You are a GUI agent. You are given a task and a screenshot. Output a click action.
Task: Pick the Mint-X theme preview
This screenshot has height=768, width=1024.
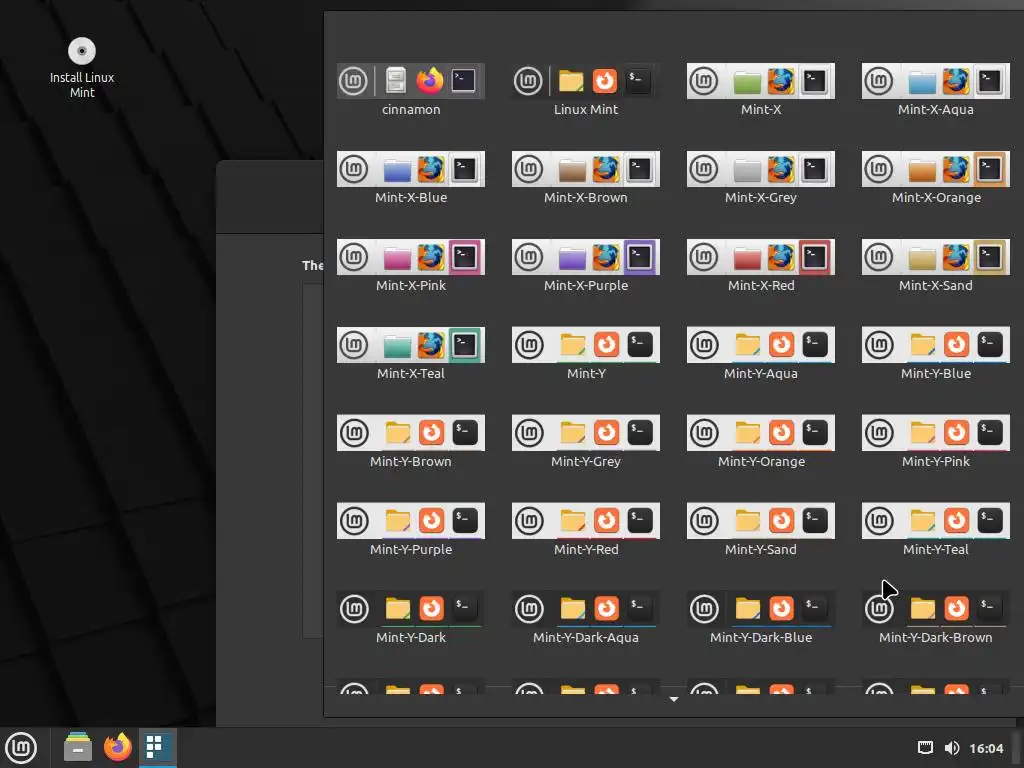click(x=761, y=89)
